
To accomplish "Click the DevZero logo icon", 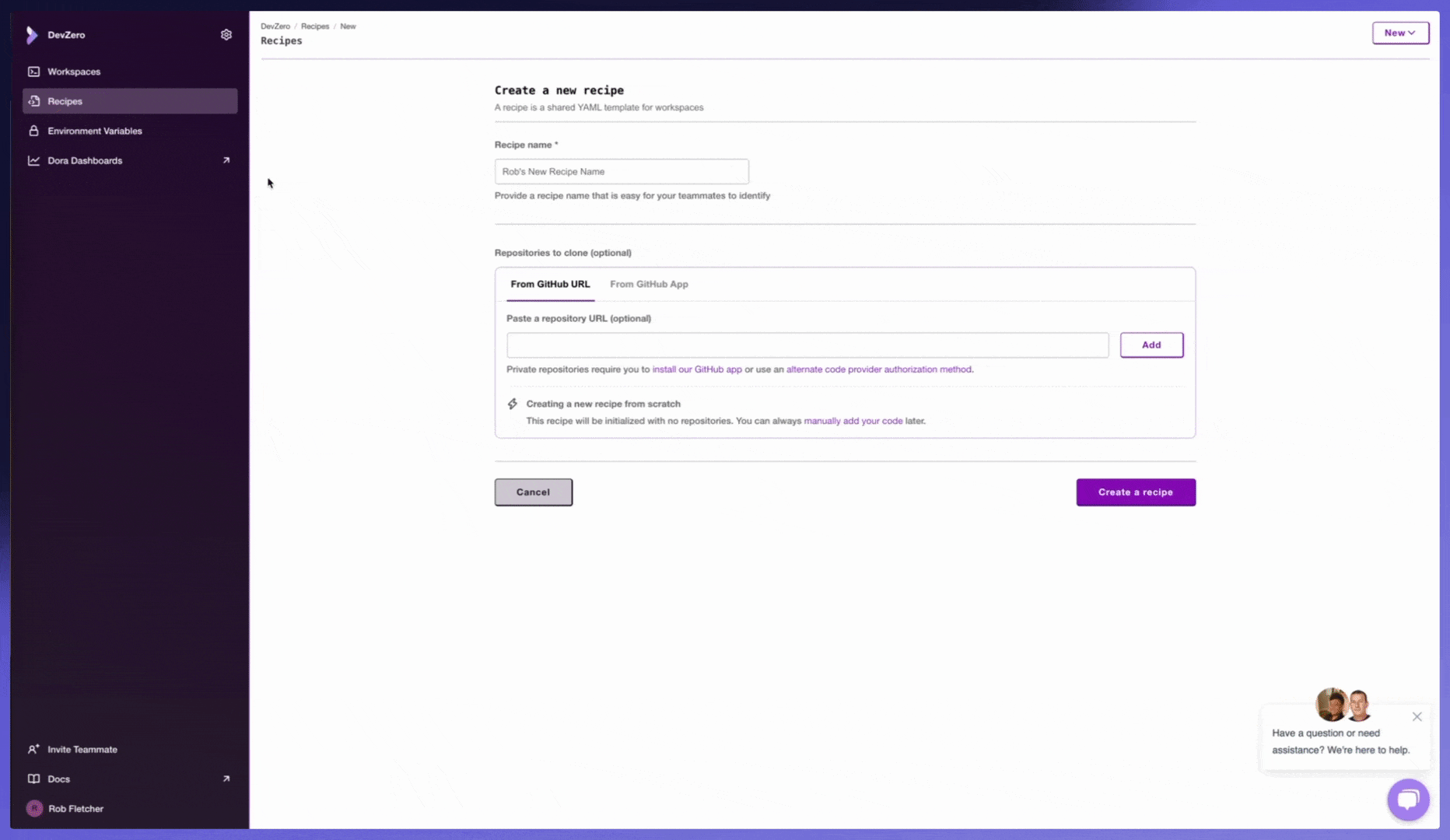I will (32, 35).
